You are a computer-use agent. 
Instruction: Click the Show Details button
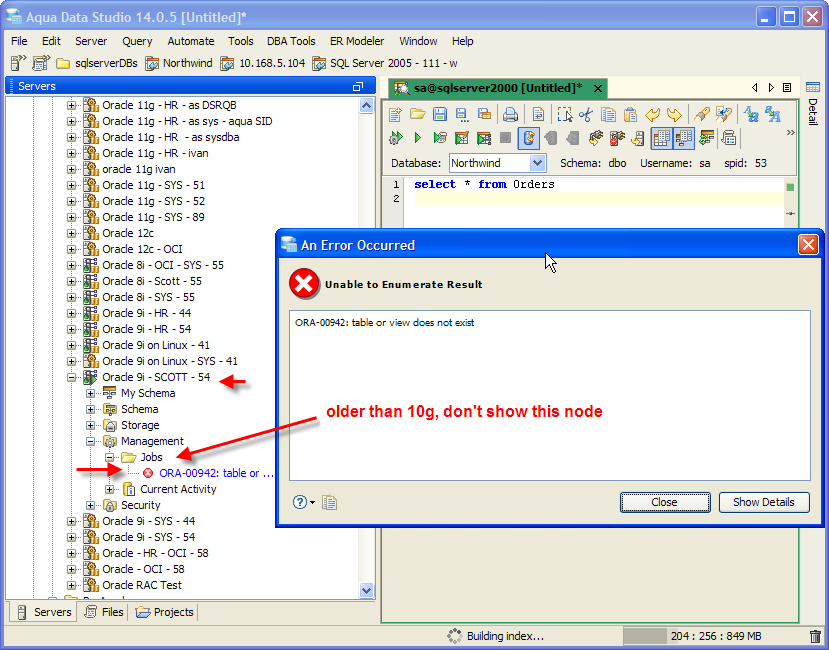click(x=764, y=502)
